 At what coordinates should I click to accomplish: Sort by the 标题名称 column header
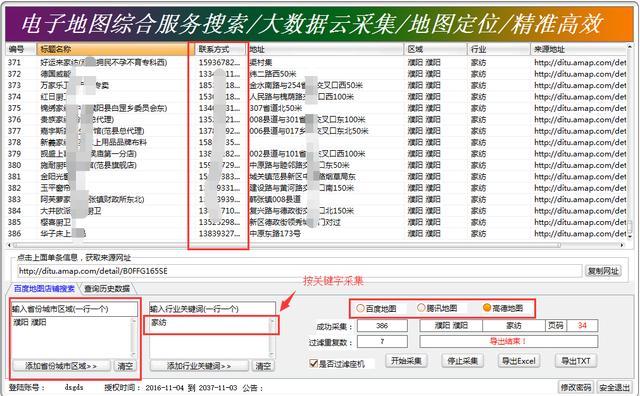[115, 49]
